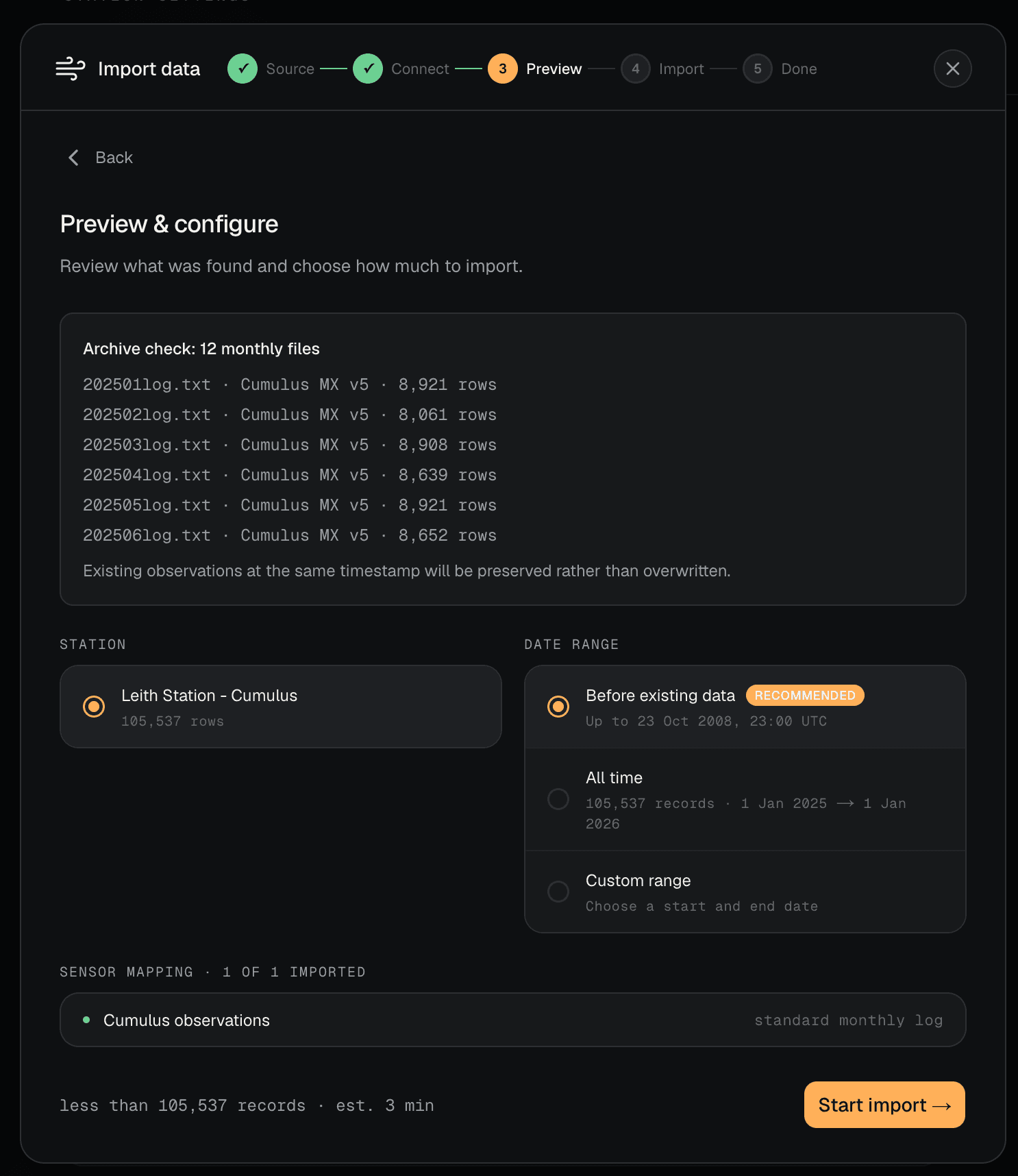The image size is (1018, 1176).
Task: Open the Connect step label
Action: [420, 69]
